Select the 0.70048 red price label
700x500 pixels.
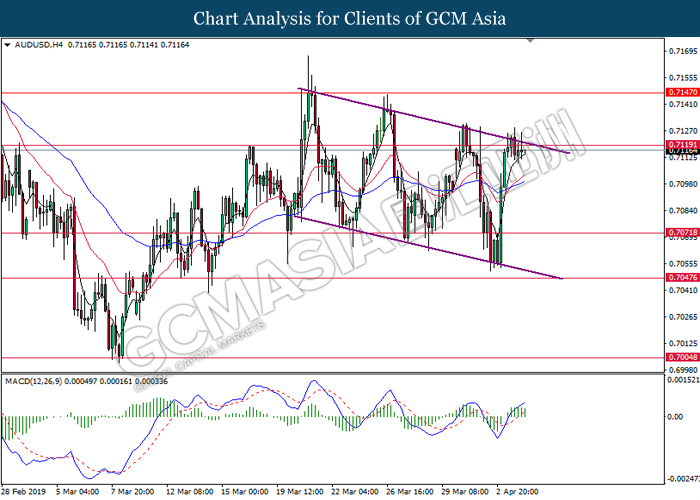pos(683,357)
